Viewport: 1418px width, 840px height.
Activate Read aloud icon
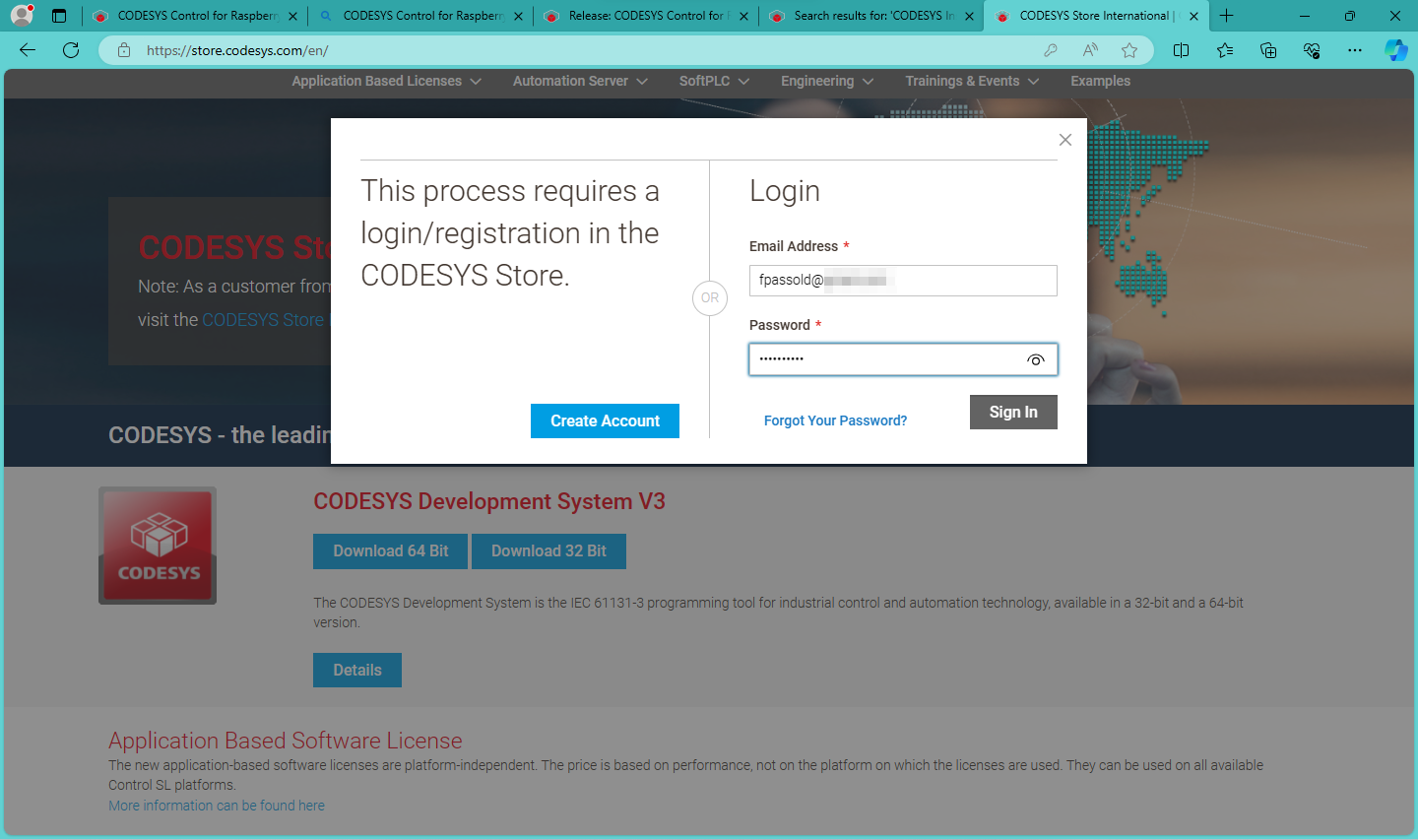click(1090, 50)
